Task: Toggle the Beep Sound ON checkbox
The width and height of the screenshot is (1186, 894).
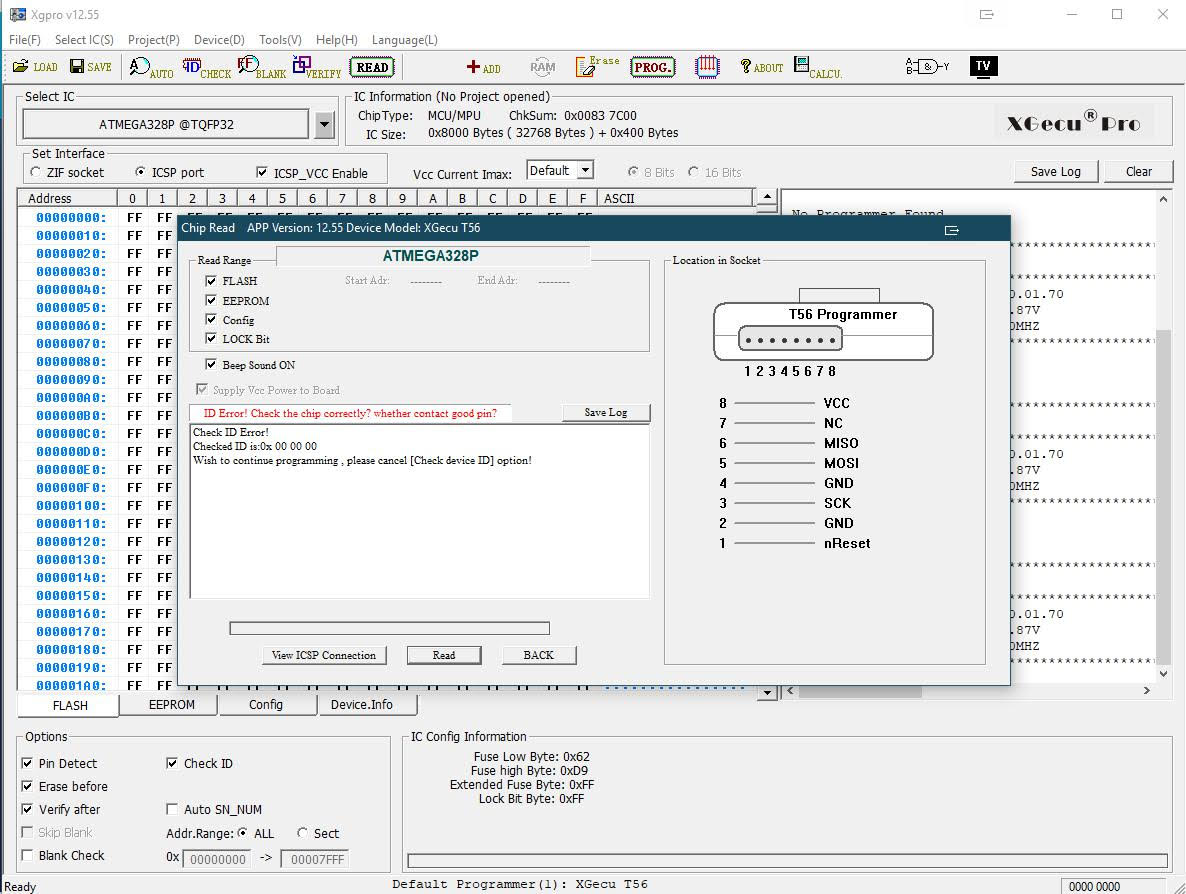Action: [x=211, y=365]
